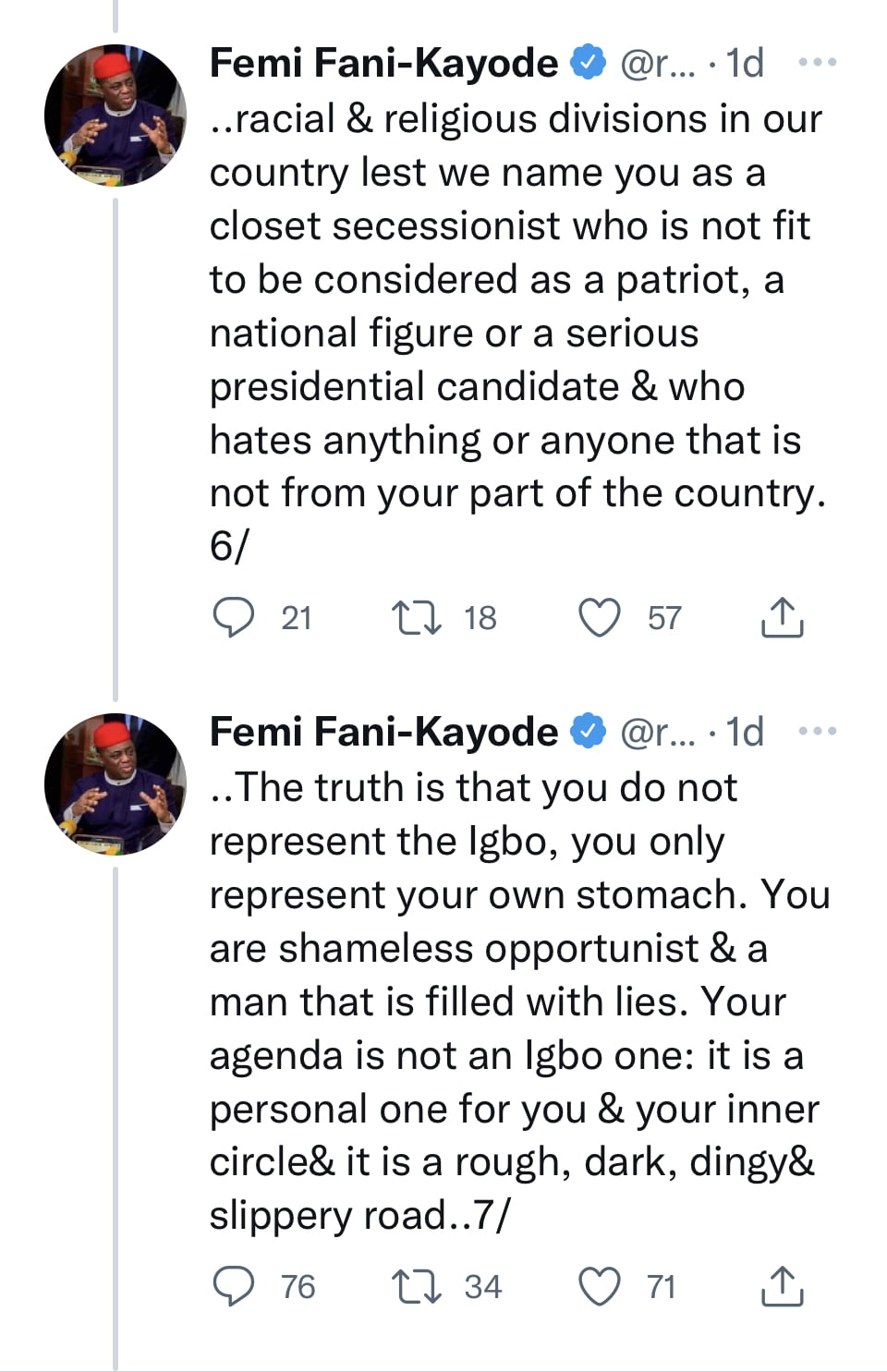Open reply on tweet with 76 comments
Screen dimensions: 887x1372
(x=233, y=1286)
